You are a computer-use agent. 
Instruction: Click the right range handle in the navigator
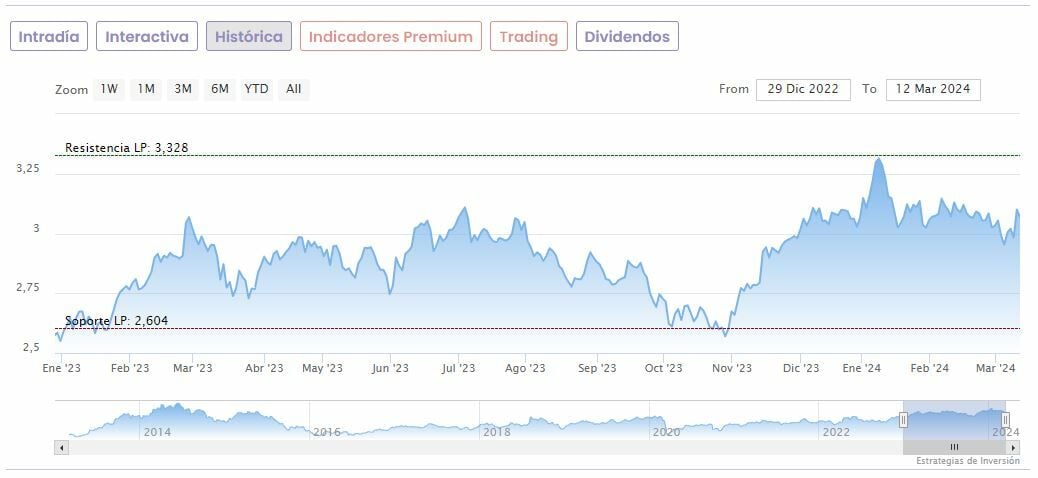click(x=1005, y=420)
